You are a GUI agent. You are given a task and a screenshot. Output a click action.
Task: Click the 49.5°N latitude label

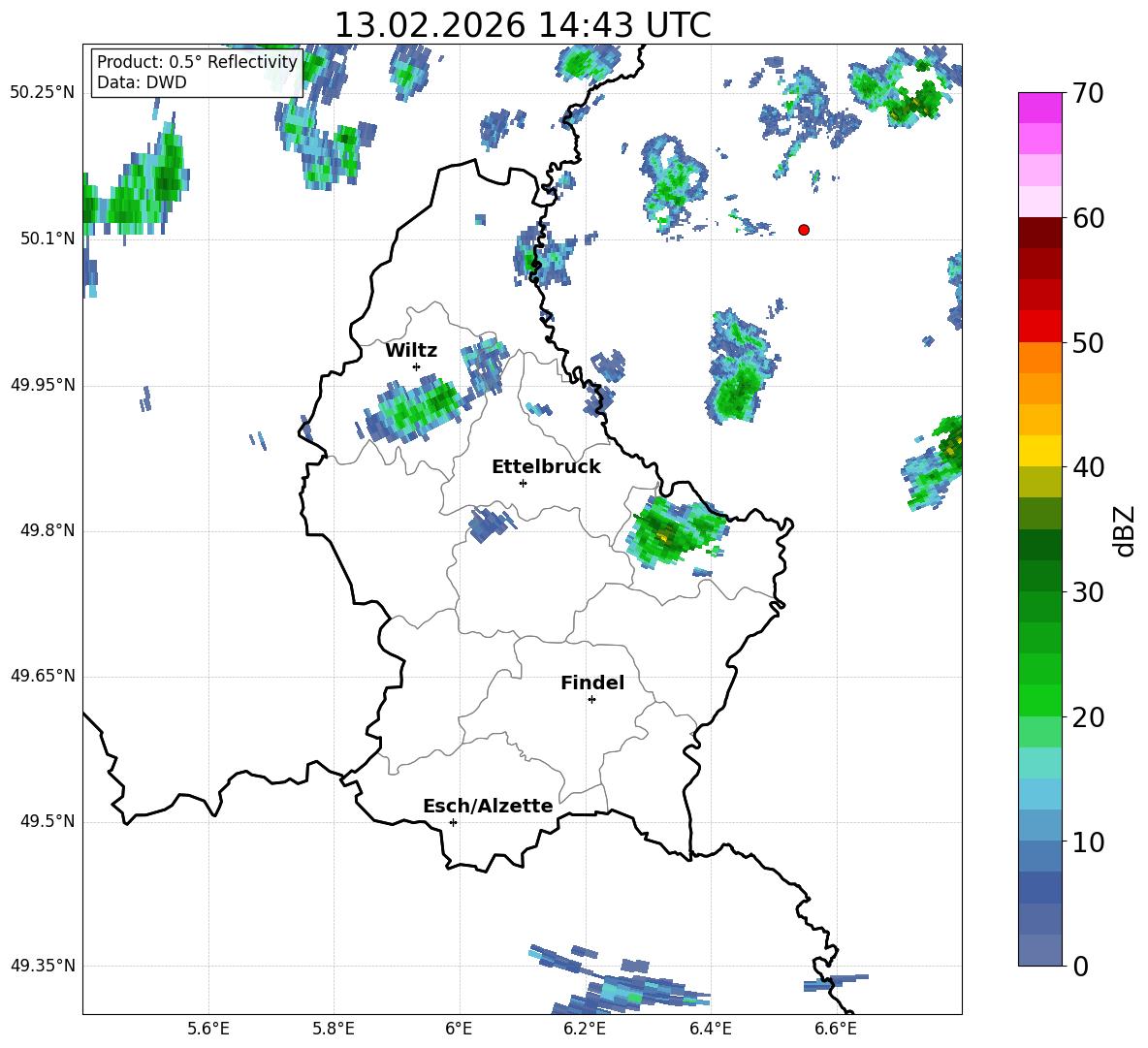tap(48, 821)
